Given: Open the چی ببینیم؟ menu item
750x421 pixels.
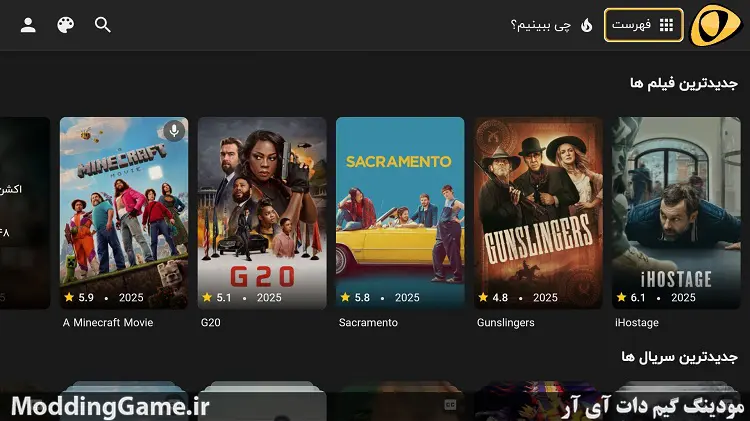Looking at the screenshot, I should (552, 25).
